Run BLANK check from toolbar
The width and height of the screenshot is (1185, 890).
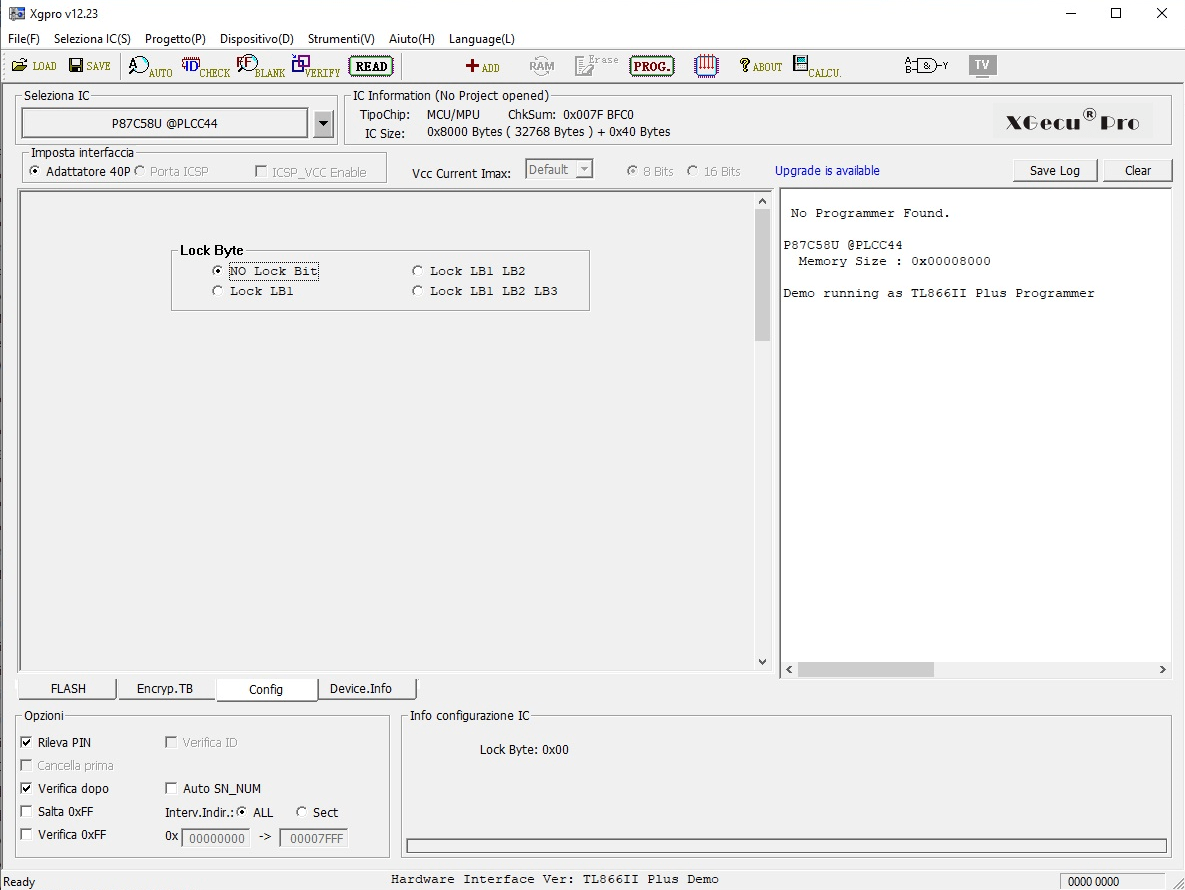click(x=261, y=66)
